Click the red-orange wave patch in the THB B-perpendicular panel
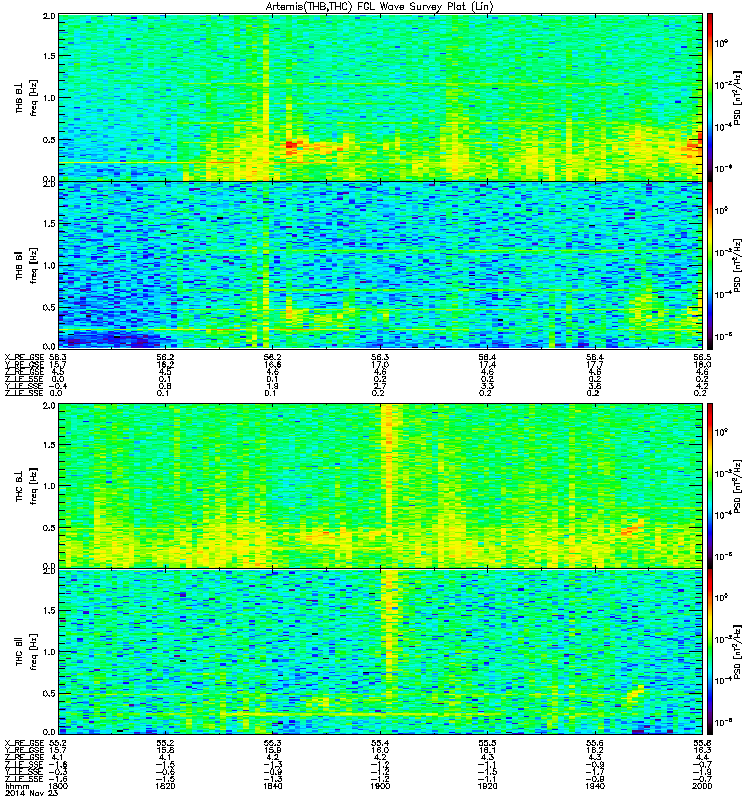750x800 pixels. pos(291,146)
